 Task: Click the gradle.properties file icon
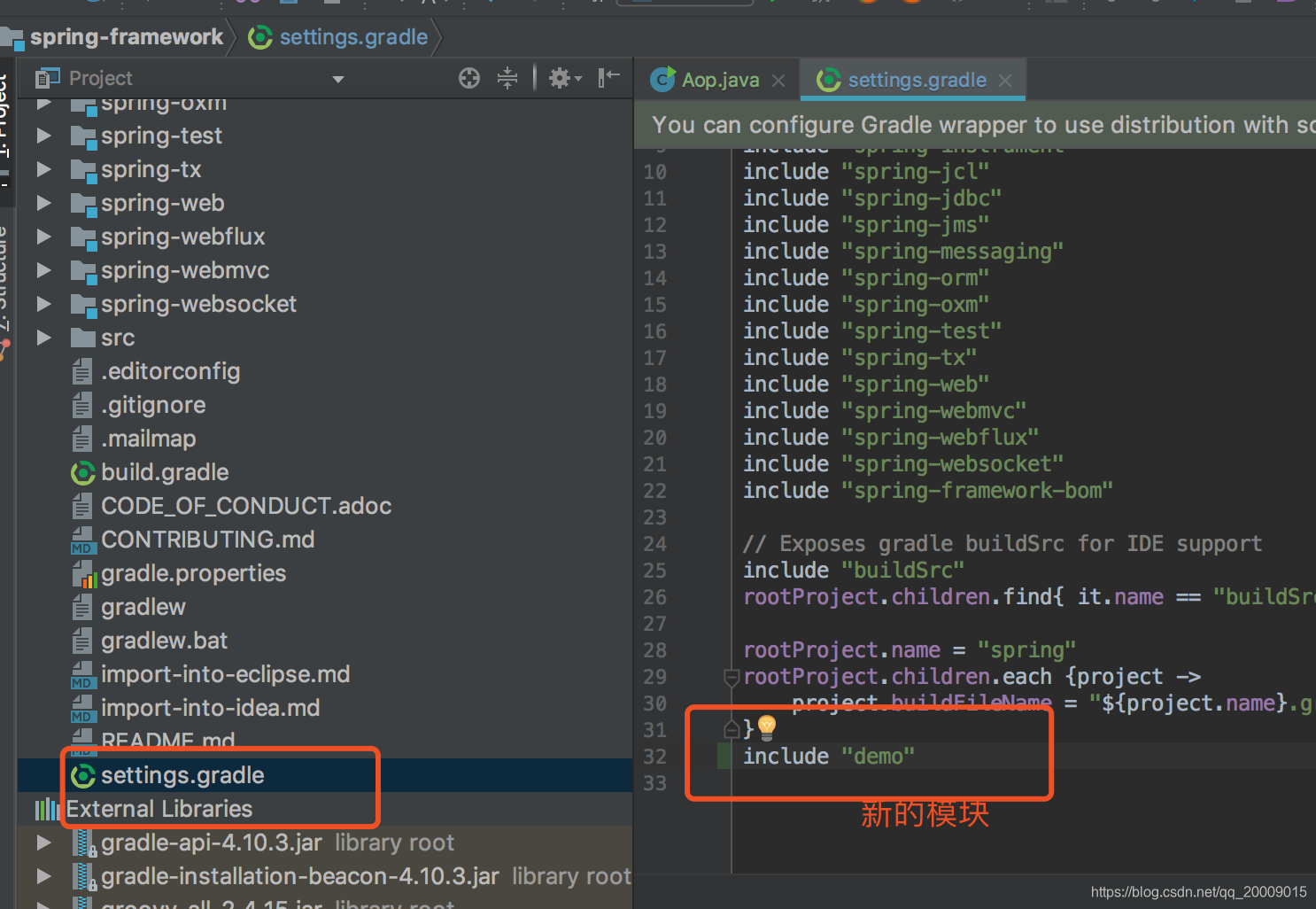pyautogui.click(x=83, y=574)
